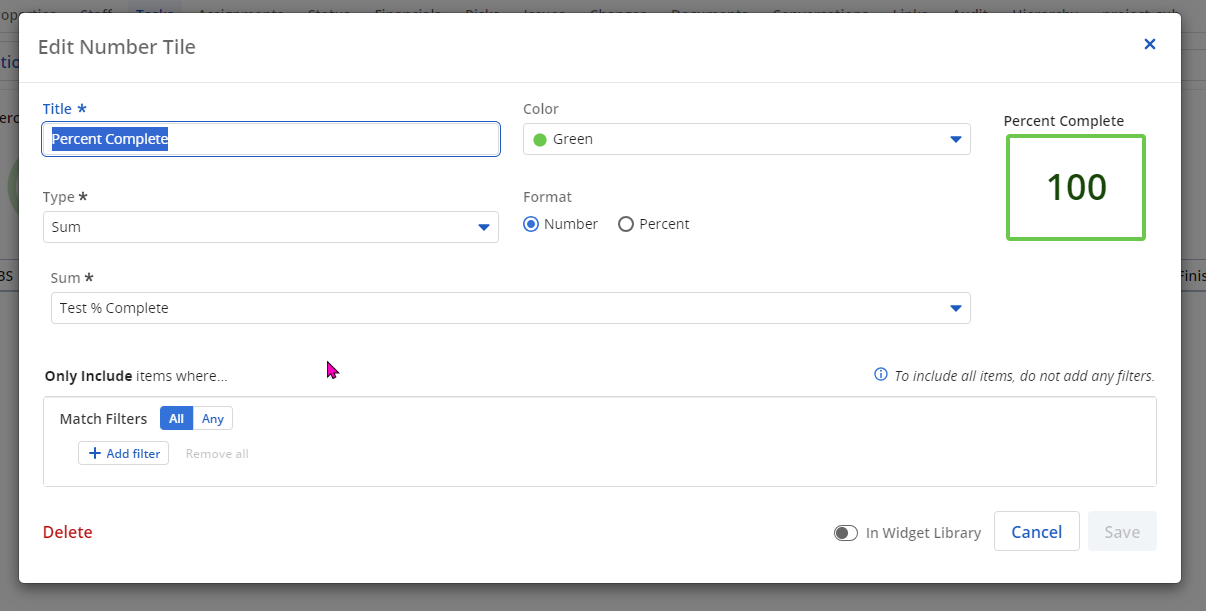Expand the Type dropdown arrow
This screenshot has height=611, width=1206.
[x=484, y=228]
